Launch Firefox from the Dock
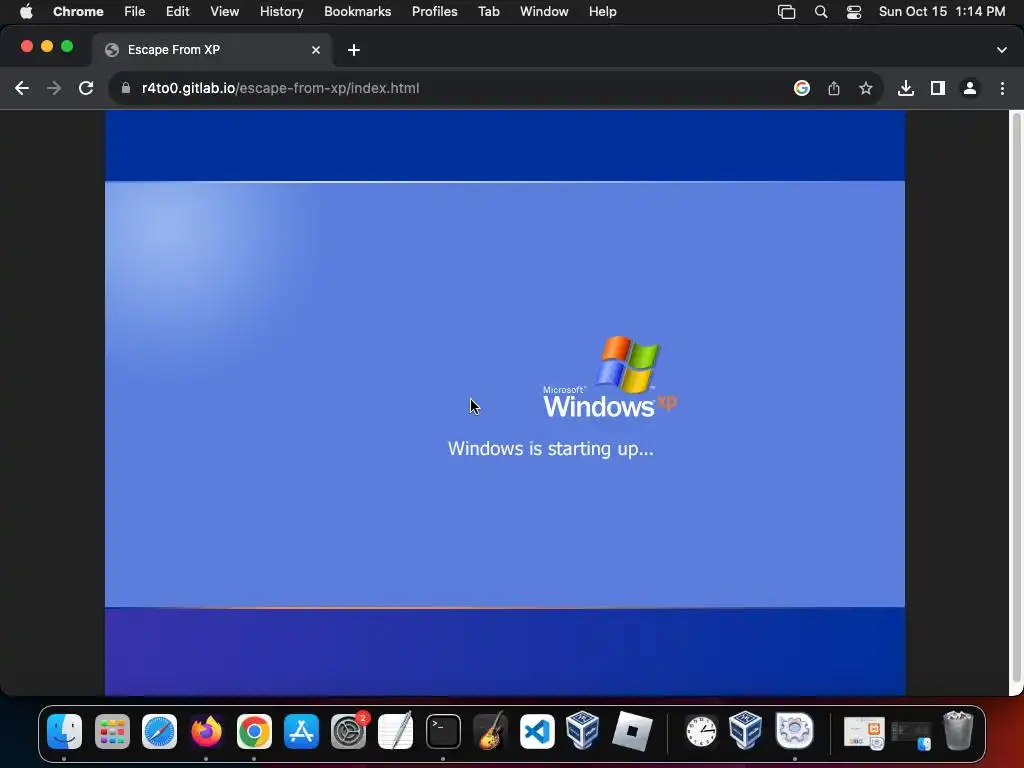1024x768 pixels. pyautogui.click(x=206, y=731)
